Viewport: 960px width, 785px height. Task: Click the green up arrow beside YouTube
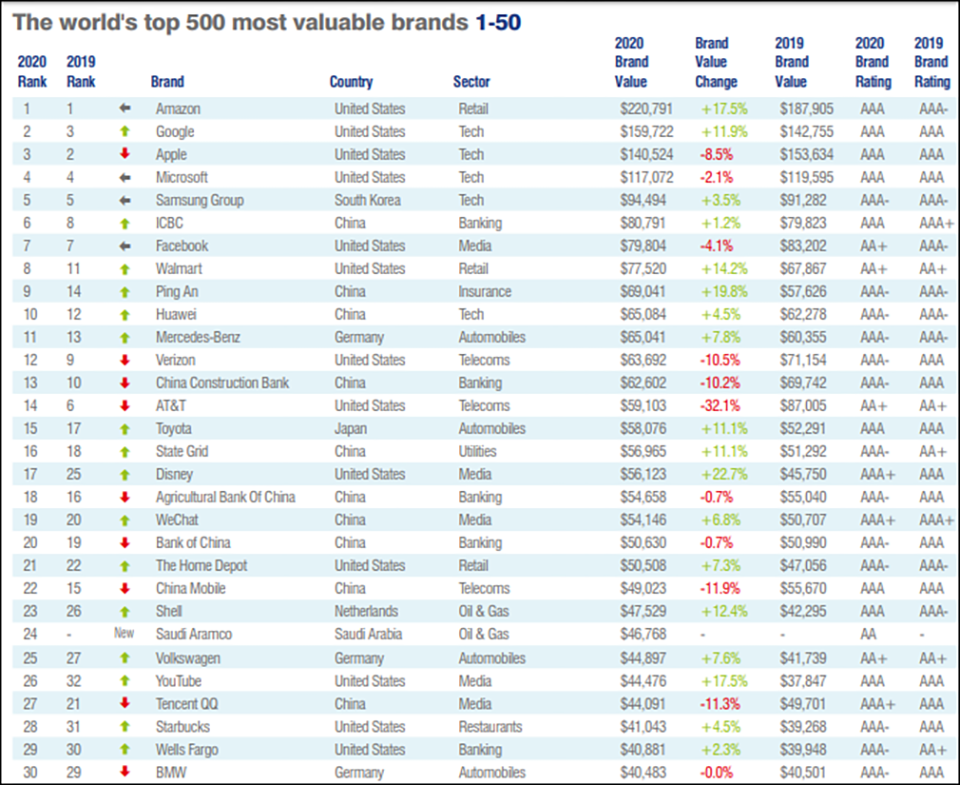coord(125,681)
